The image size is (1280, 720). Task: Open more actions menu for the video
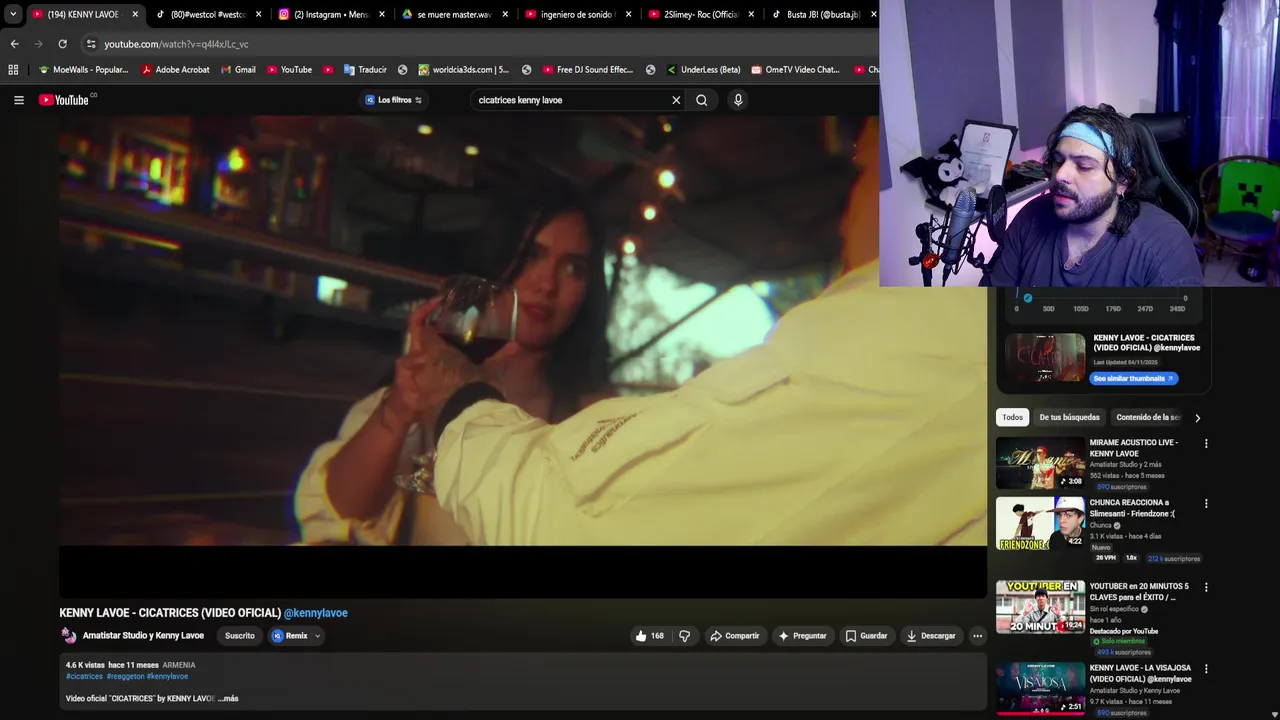(x=977, y=636)
